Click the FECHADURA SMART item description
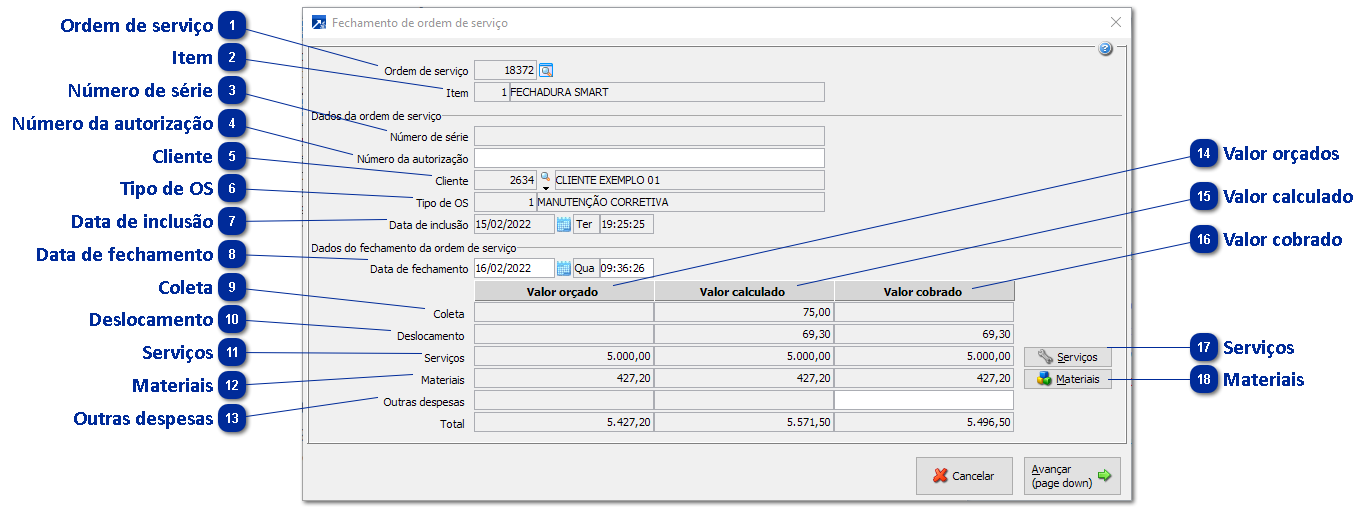Viewport: 1369px width, 517px height. tap(667, 92)
